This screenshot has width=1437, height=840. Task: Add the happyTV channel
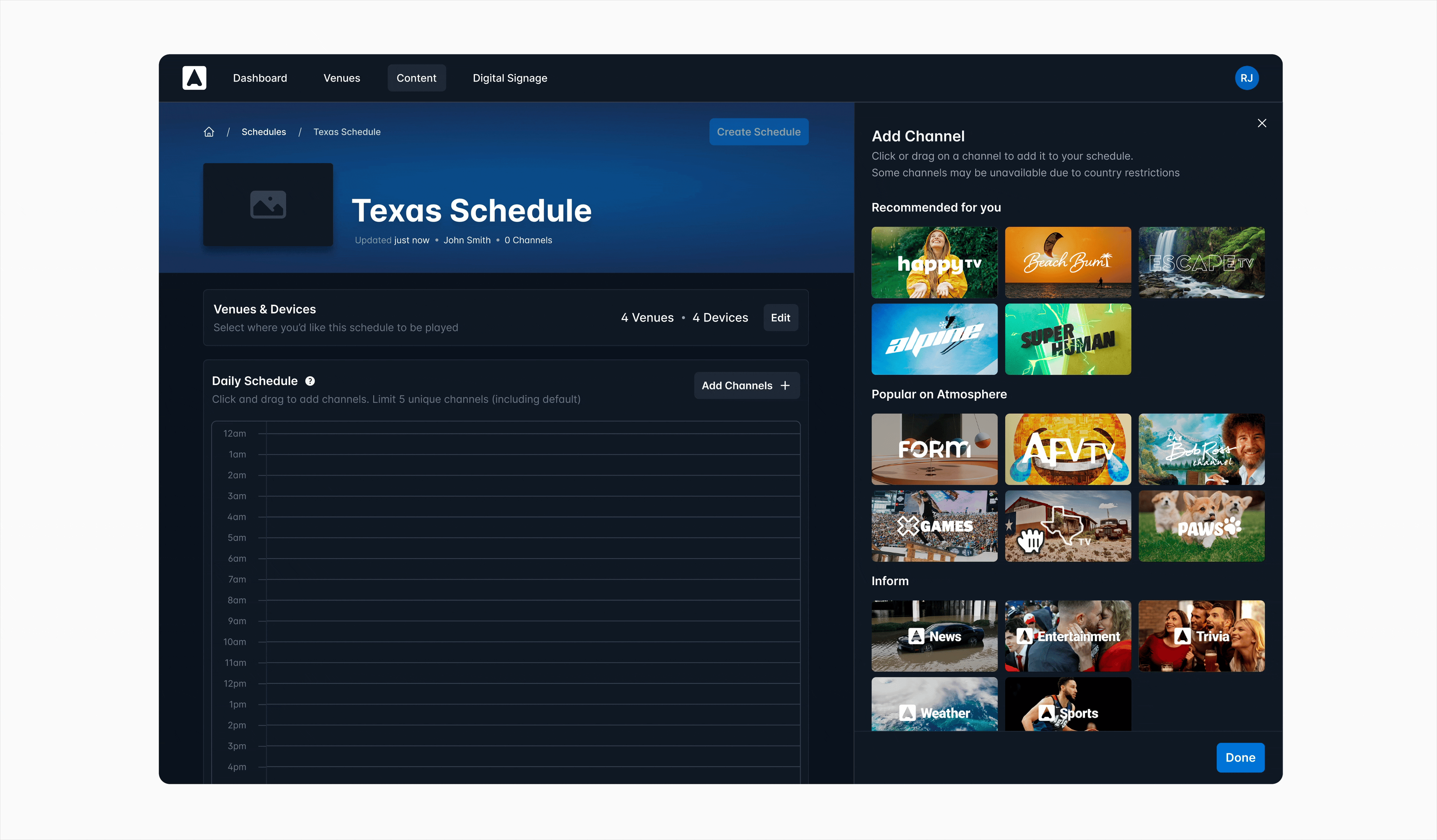click(x=934, y=263)
